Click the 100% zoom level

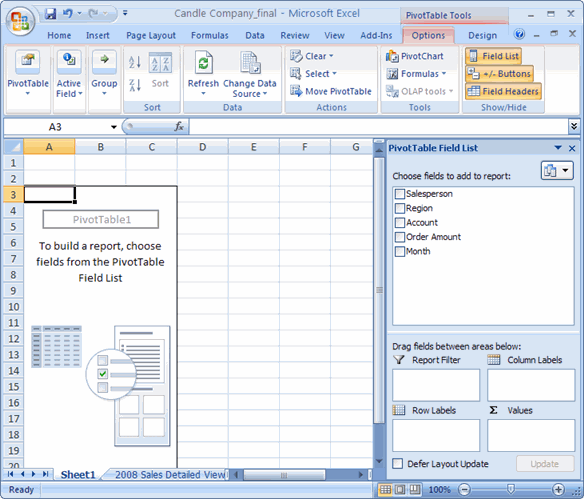(439, 489)
